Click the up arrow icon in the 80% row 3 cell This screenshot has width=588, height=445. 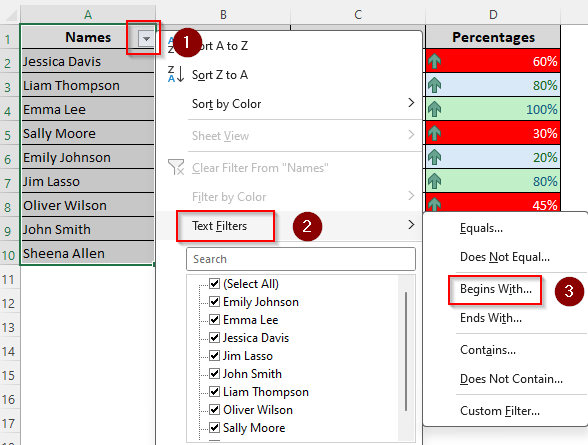(435, 85)
